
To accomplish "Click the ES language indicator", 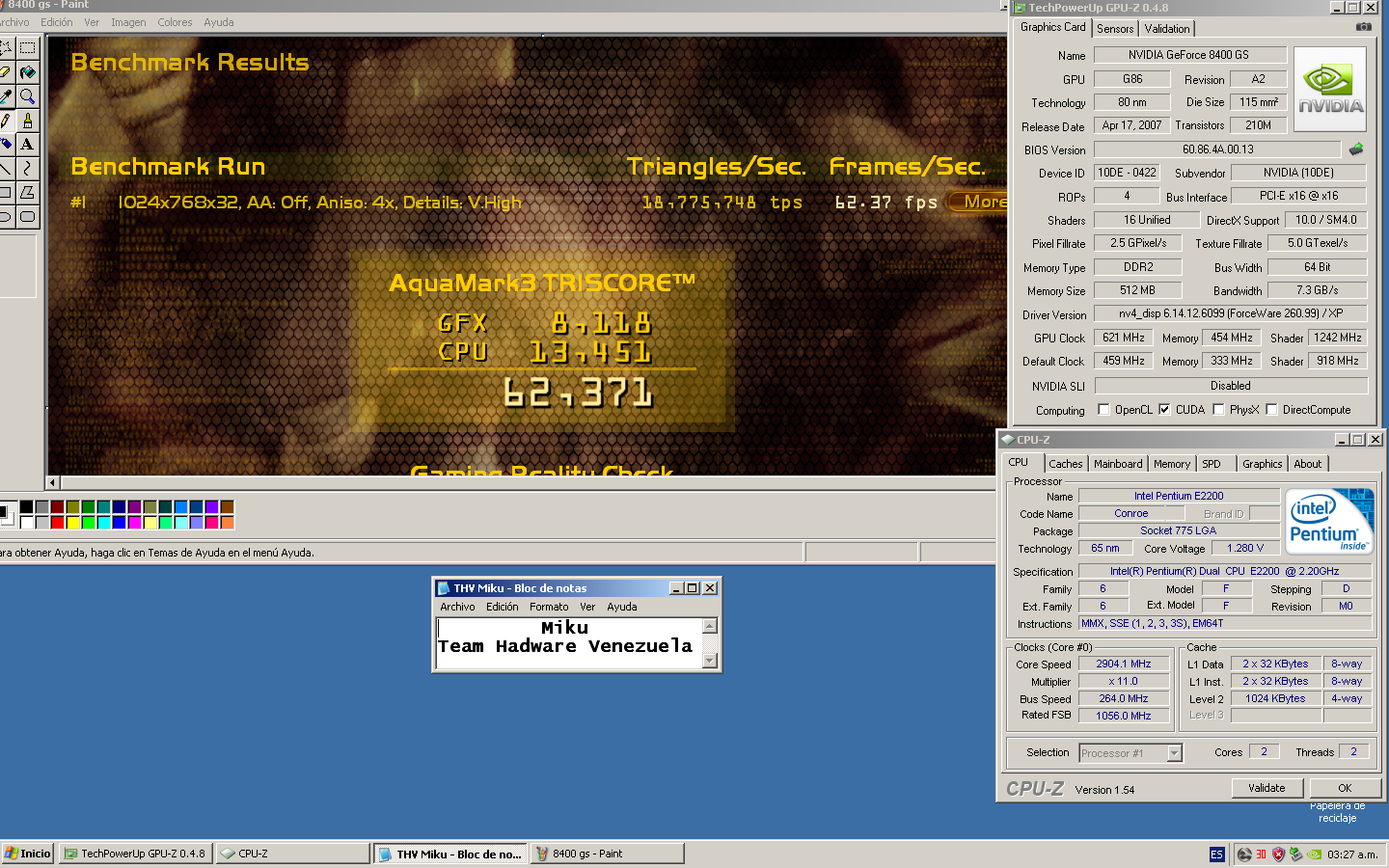I will pyautogui.click(x=1216, y=854).
